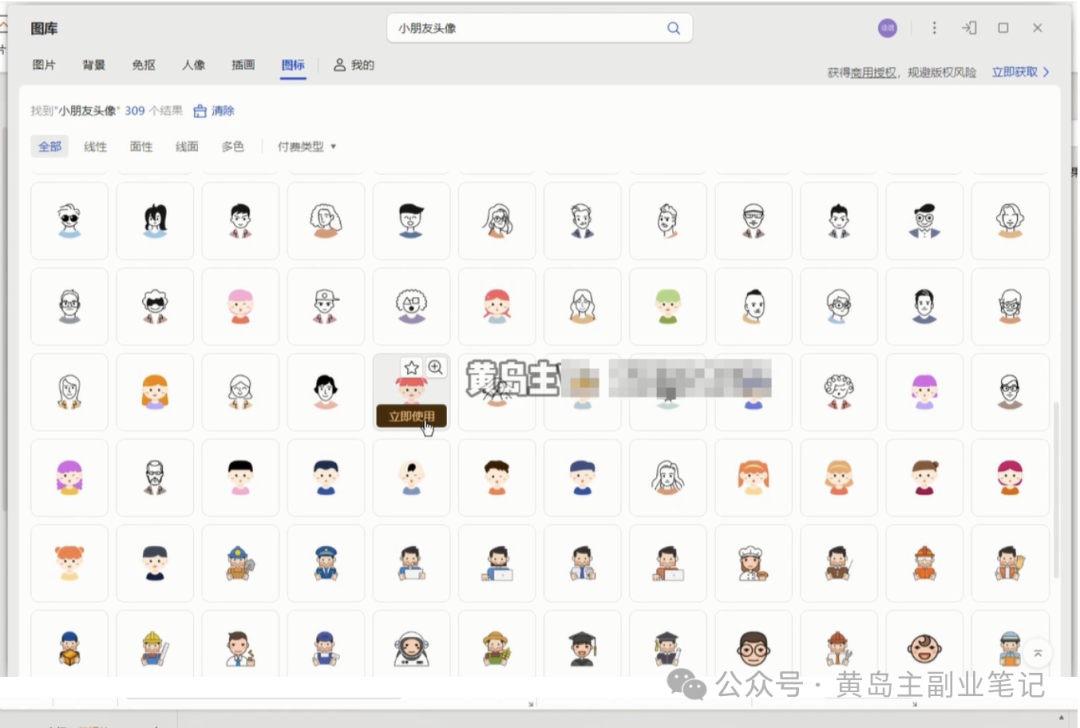This screenshot has height=728, width=1080.
Task: Enable the 多色 style filter
Action: [x=233, y=146]
